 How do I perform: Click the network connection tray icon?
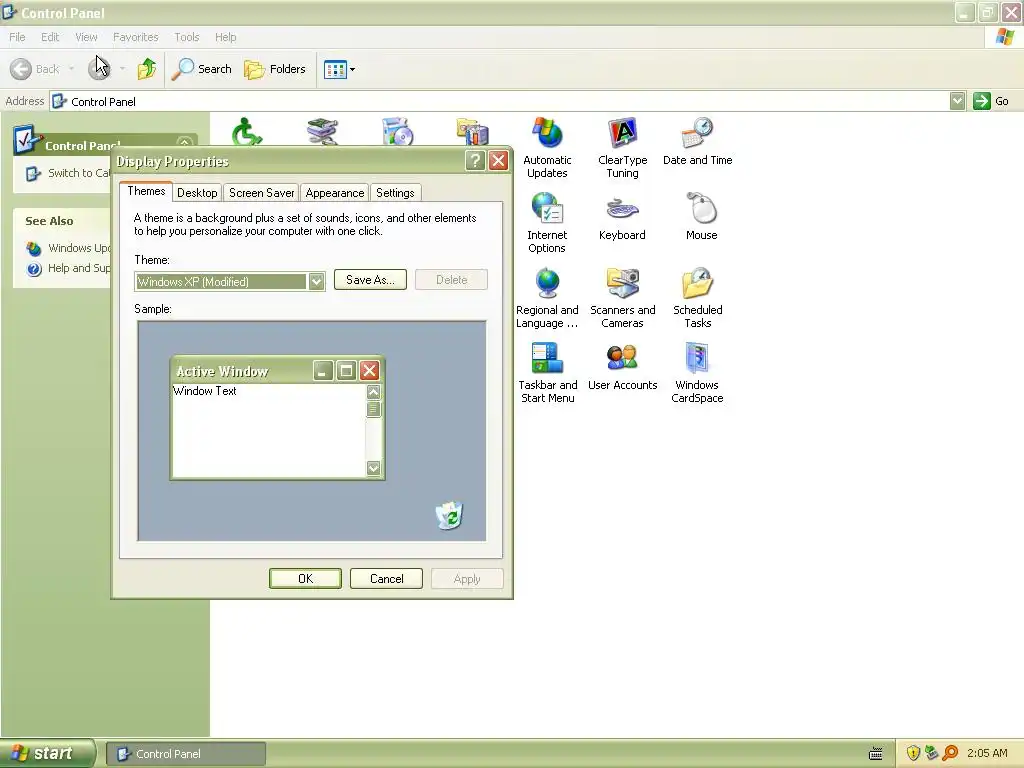[x=931, y=753]
